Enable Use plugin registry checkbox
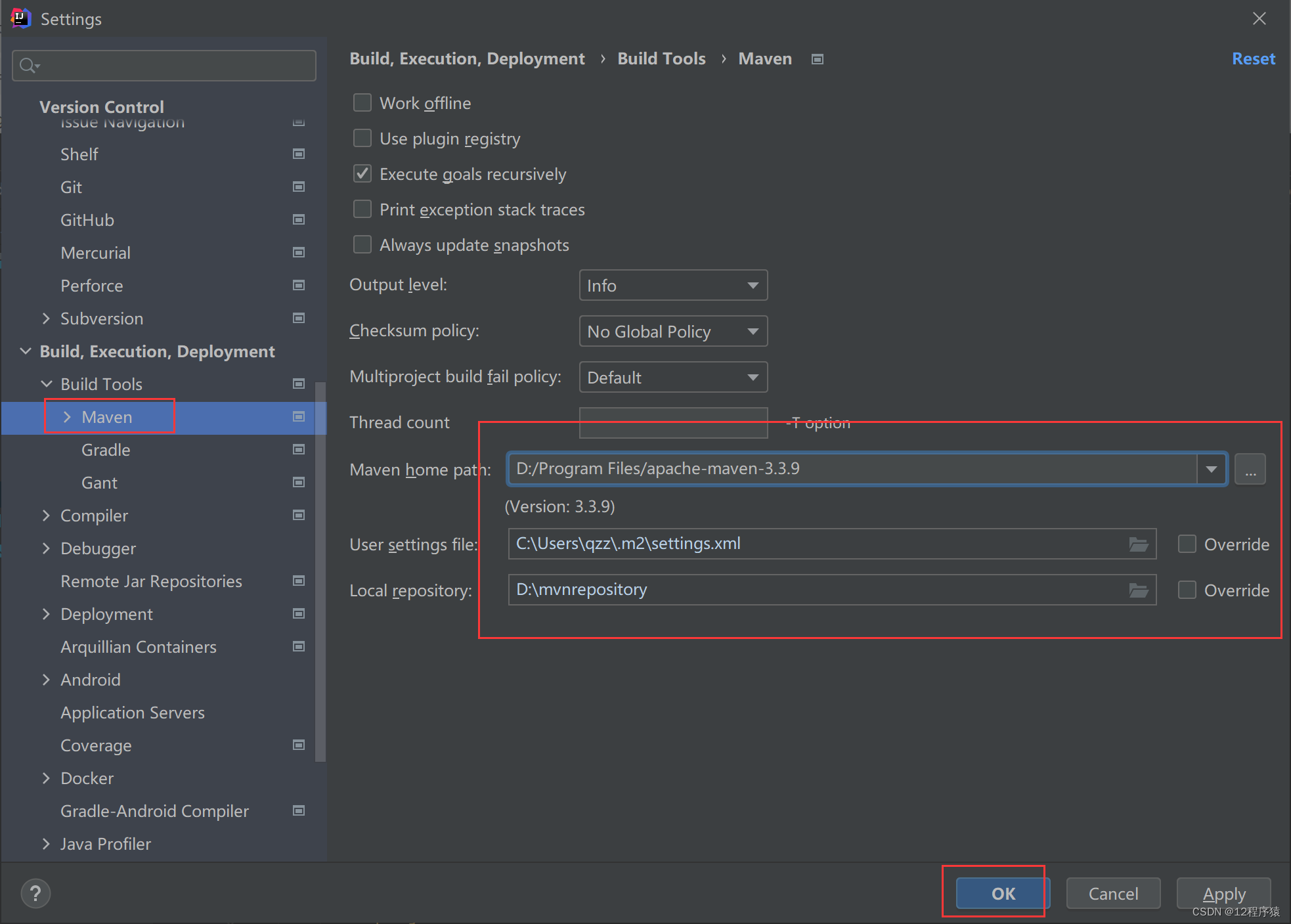 (x=362, y=138)
